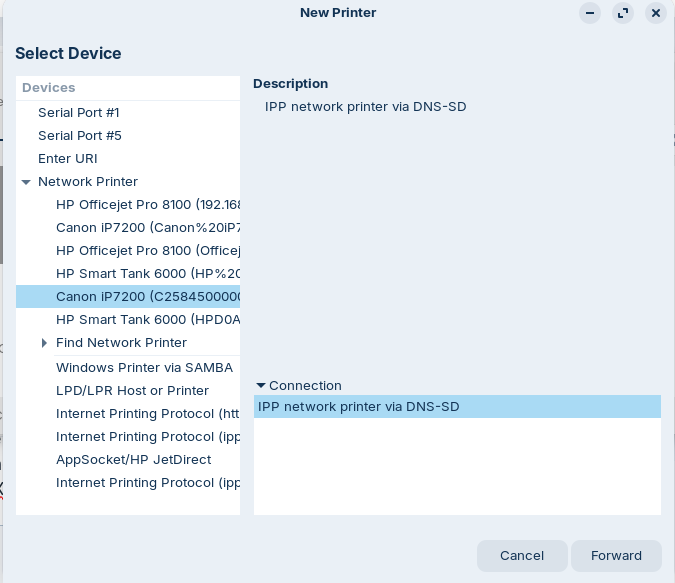Click highlighted Canon iP7200 (C2584500000 entry

tap(148, 297)
